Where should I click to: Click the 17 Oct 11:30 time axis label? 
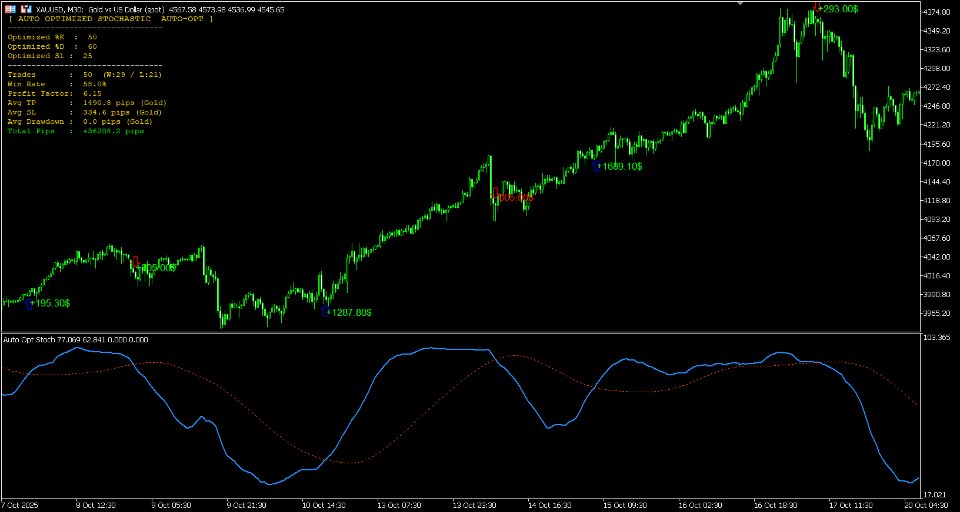click(x=849, y=506)
